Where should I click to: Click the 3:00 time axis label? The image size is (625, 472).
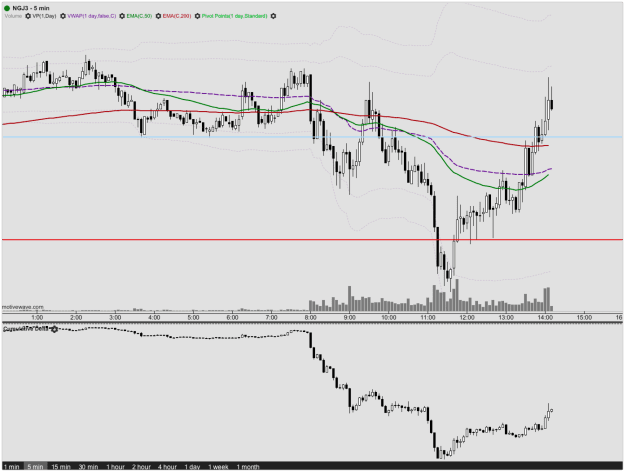tap(115, 318)
